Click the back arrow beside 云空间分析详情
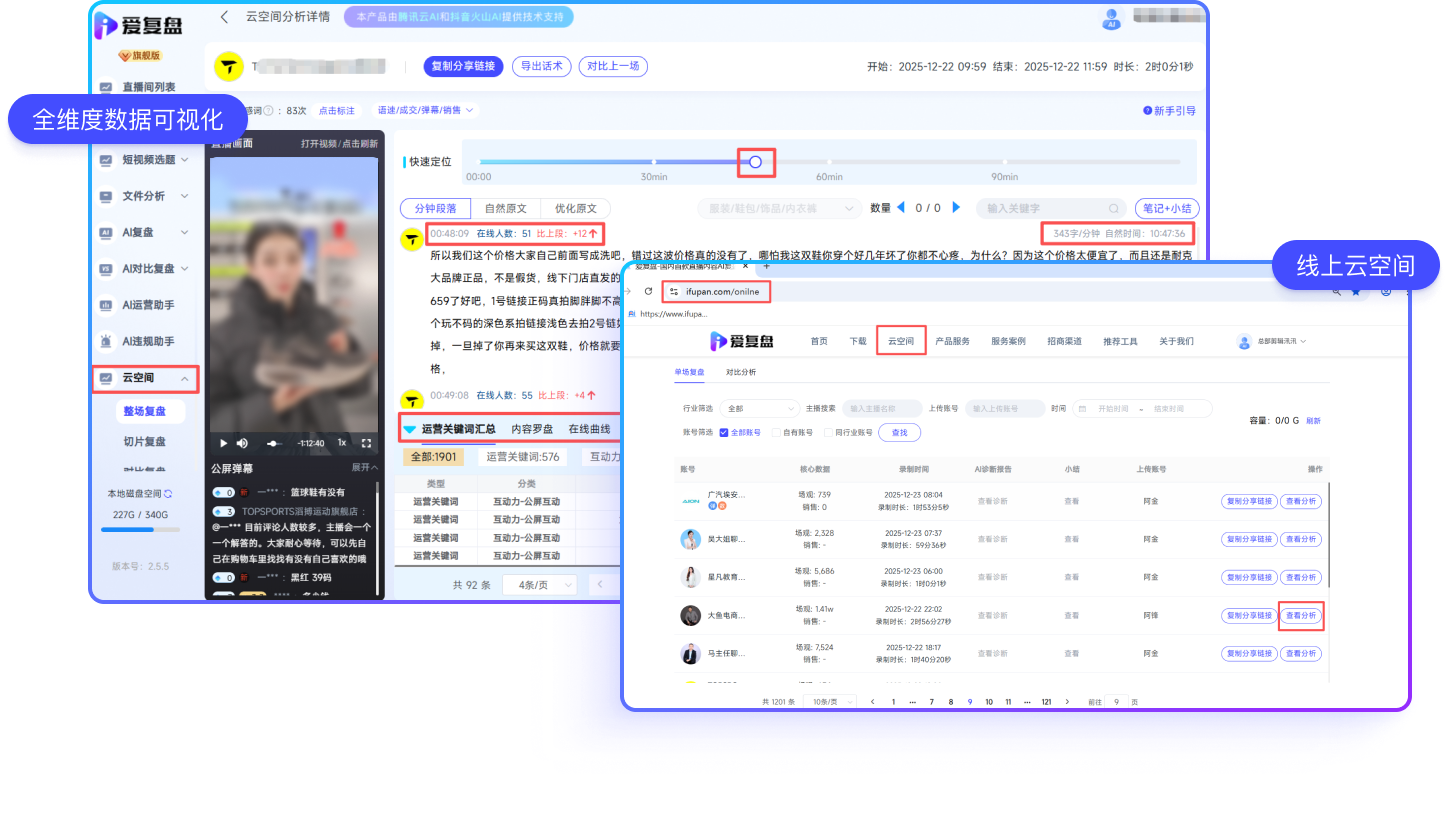The height and width of the screenshot is (836, 1448). click(x=224, y=17)
